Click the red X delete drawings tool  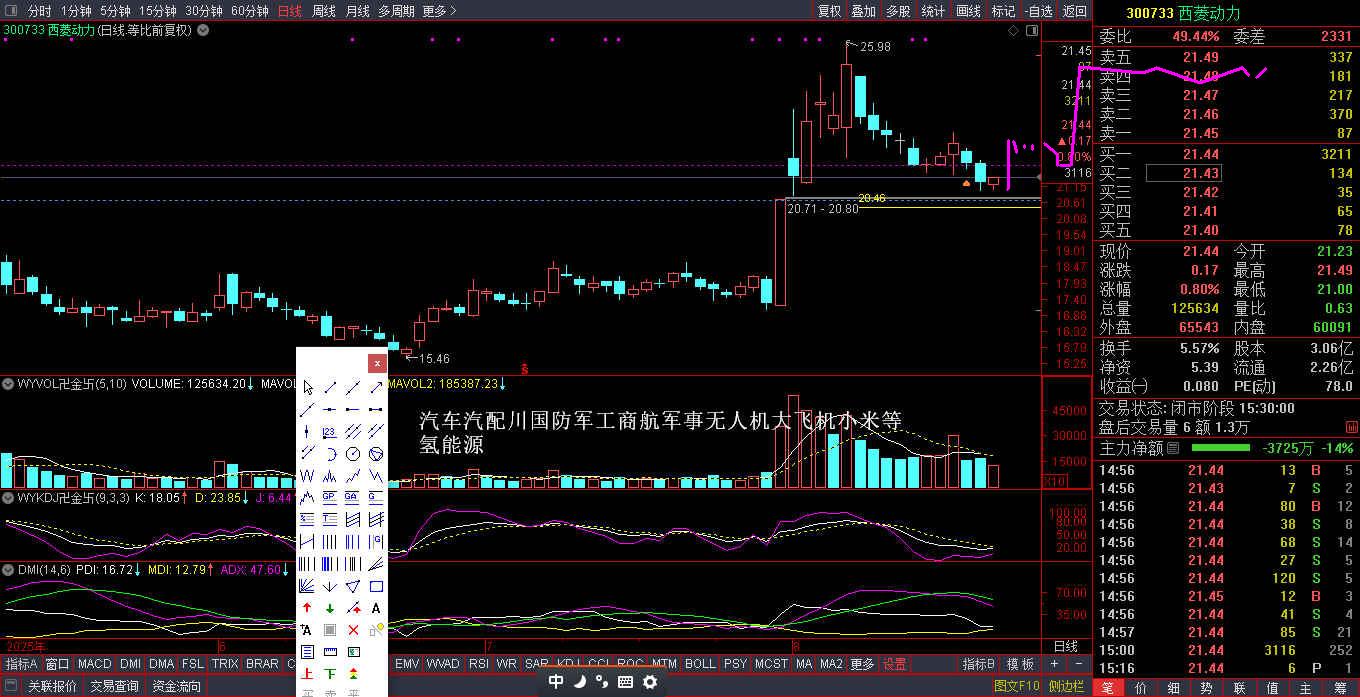tap(352, 629)
